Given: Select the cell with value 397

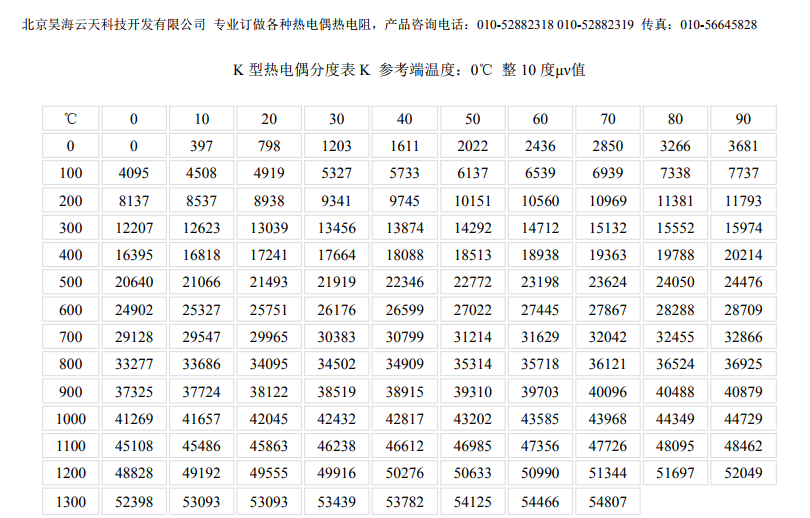Looking at the screenshot, I should tap(201, 146).
